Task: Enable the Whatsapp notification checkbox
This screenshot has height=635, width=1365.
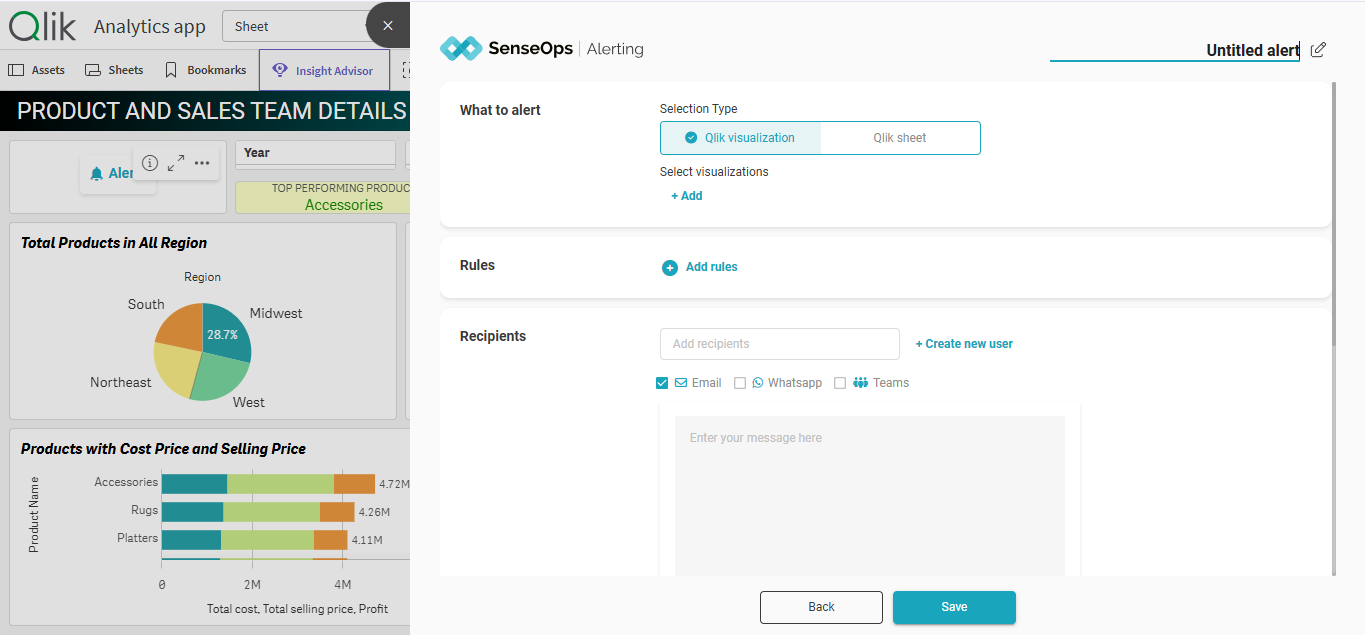Action: (740, 383)
